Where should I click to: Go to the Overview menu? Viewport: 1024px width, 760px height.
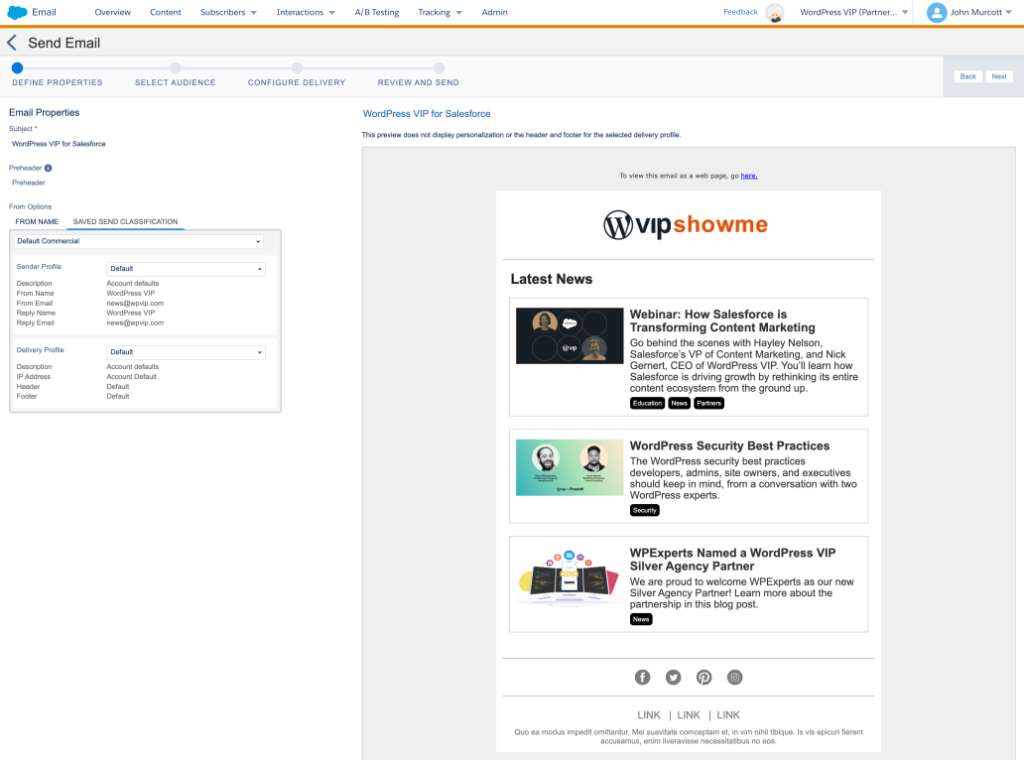[112, 12]
